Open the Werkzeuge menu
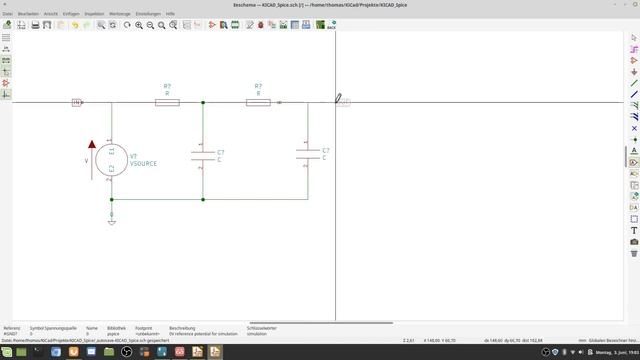640x360 pixels. click(x=120, y=14)
